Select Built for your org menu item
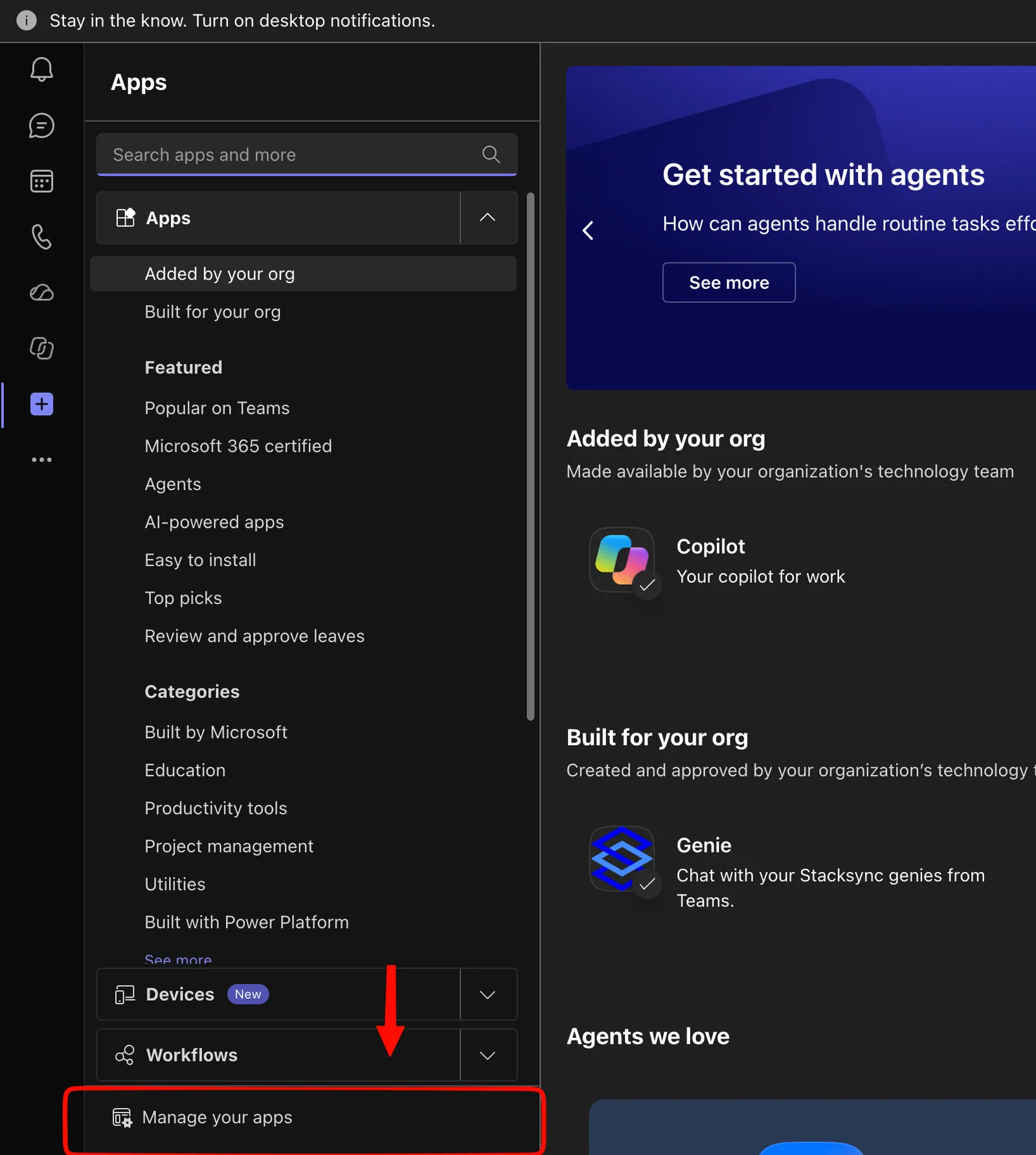1036x1155 pixels. [x=212, y=312]
